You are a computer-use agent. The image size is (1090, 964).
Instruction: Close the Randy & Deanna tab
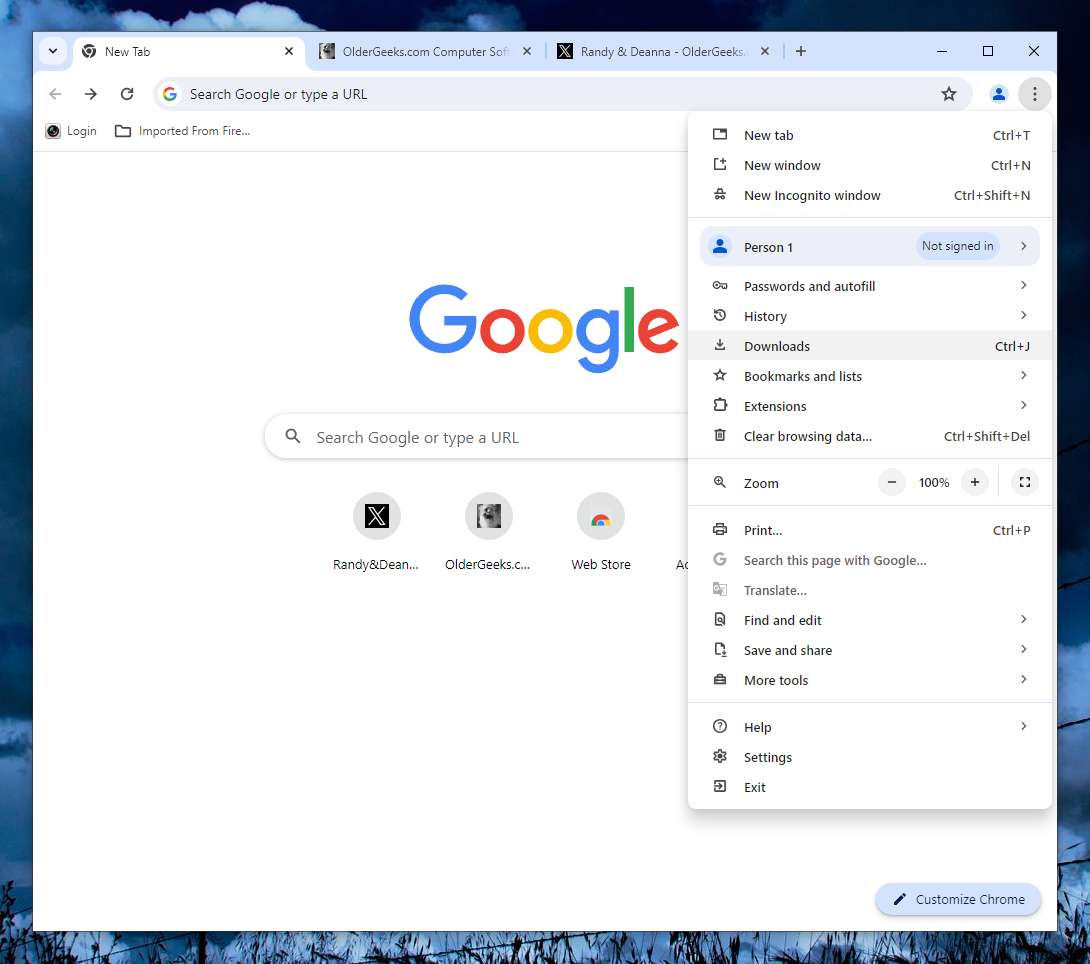(x=765, y=51)
